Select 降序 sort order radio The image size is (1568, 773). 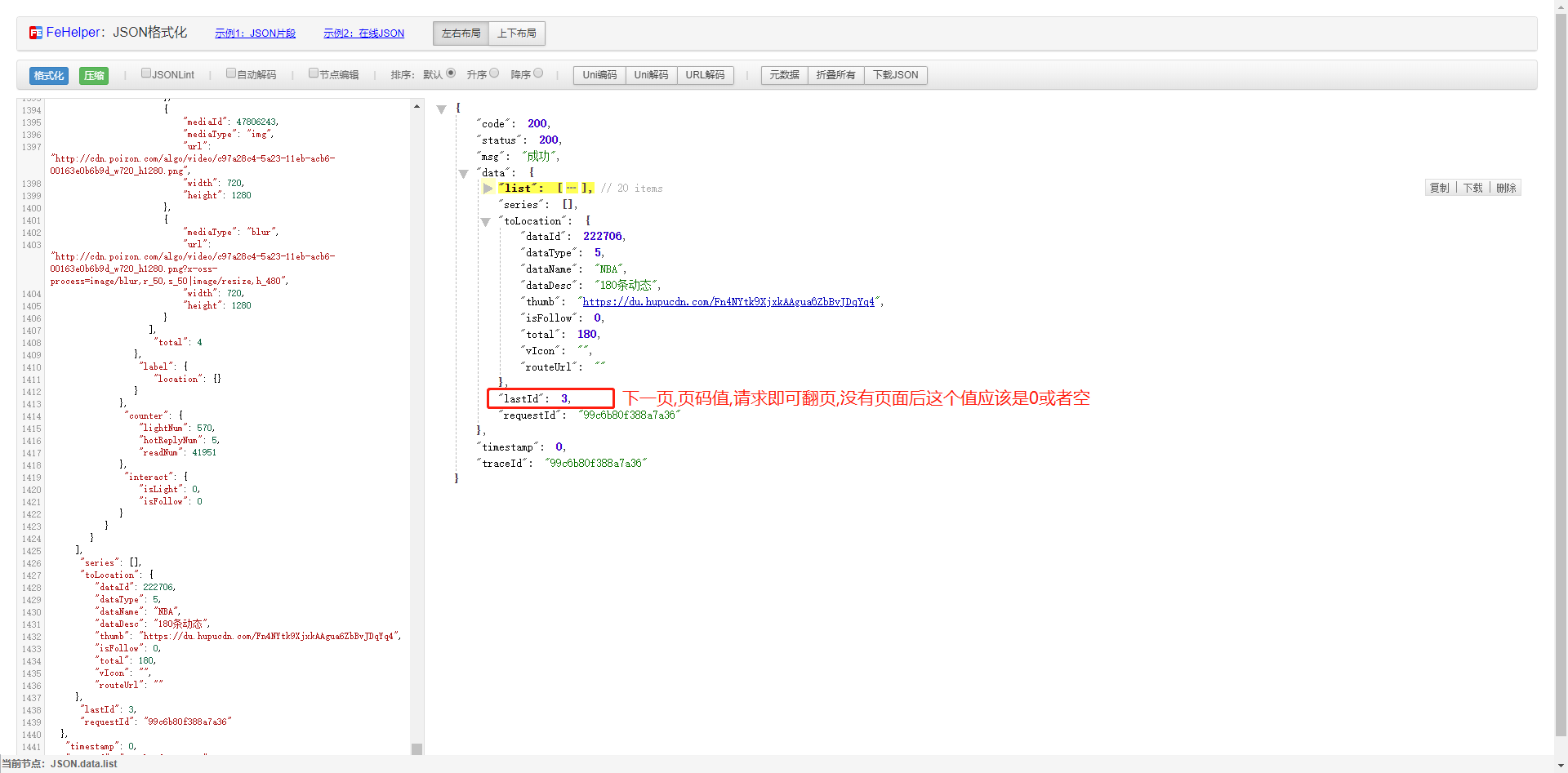pyautogui.click(x=538, y=73)
